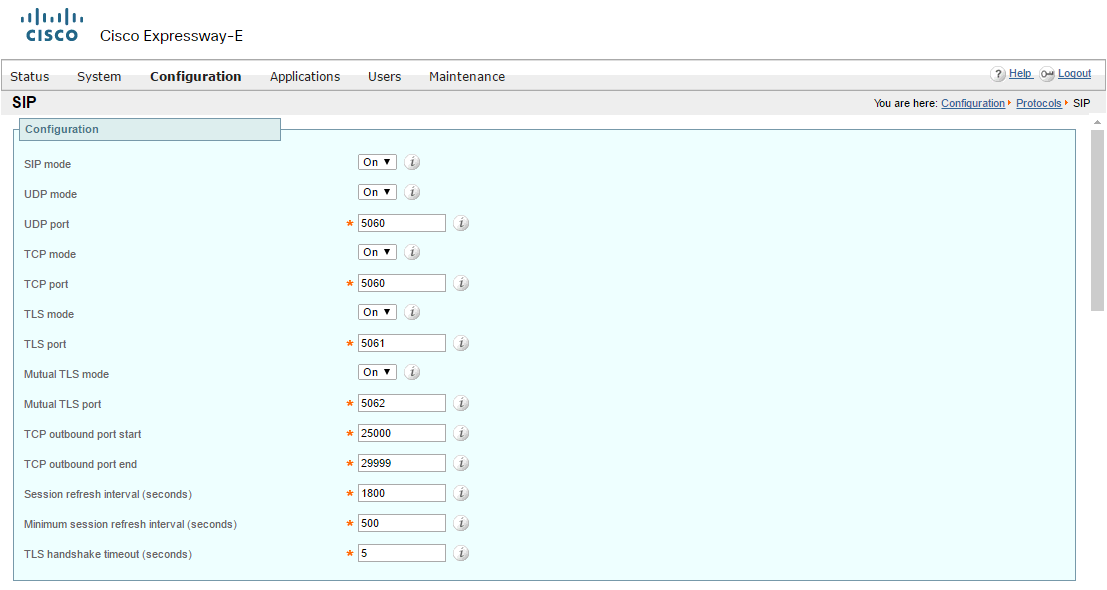Click the key Logout icon
Image resolution: width=1107 pixels, height=590 pixels.
[x=1047, y=74]
